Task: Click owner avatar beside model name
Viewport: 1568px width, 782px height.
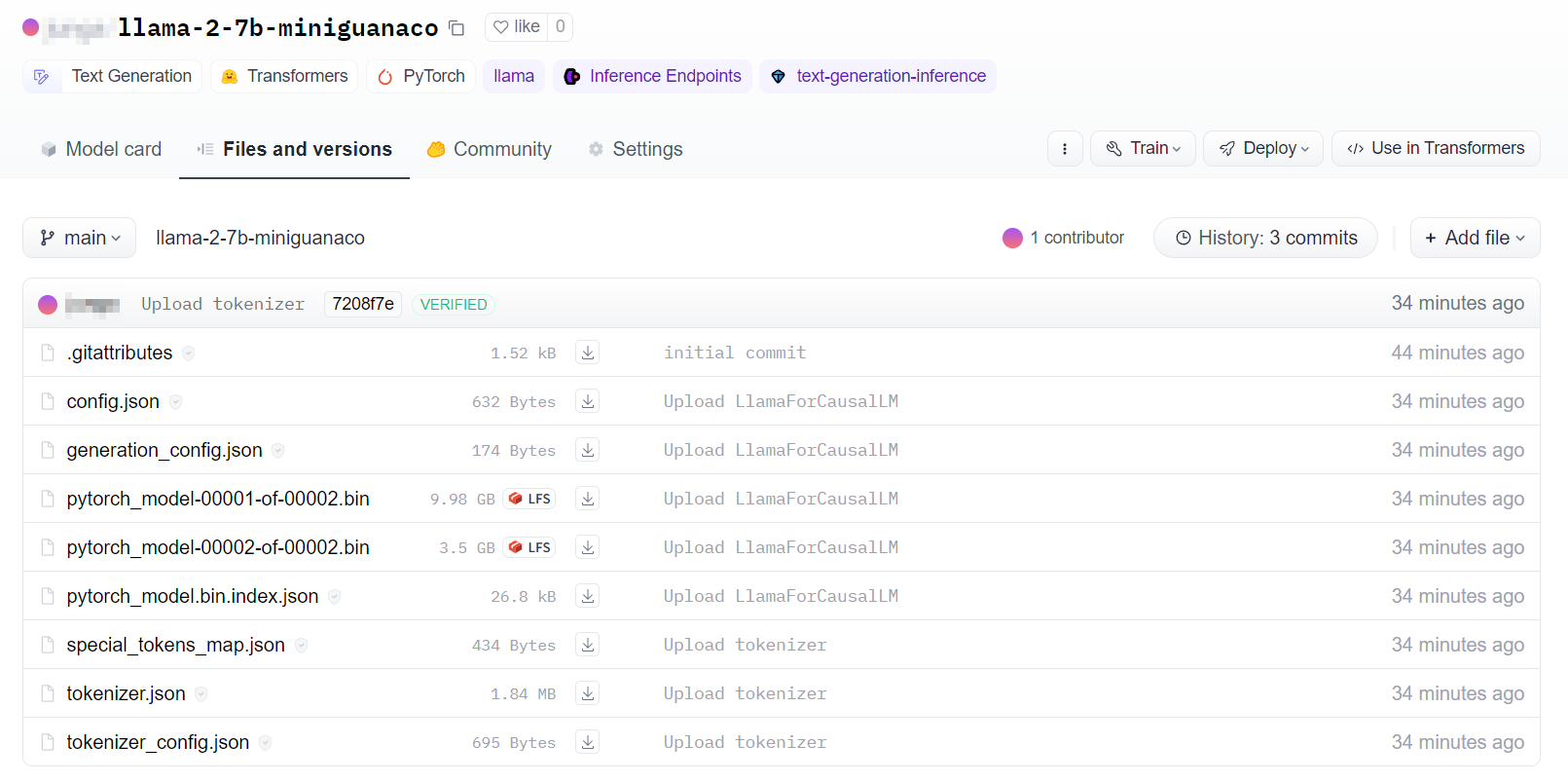Action: coord(31,27)
